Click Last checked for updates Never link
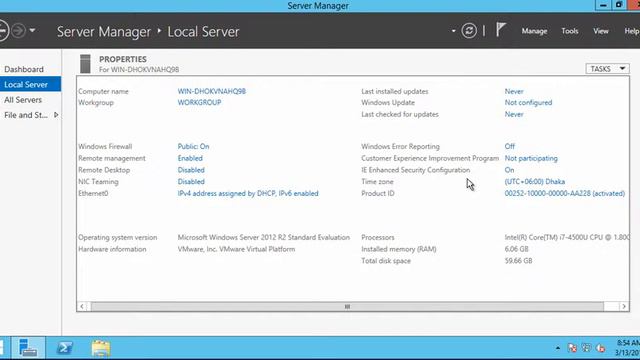The image size is (640, 360). (x=514, y=114)
